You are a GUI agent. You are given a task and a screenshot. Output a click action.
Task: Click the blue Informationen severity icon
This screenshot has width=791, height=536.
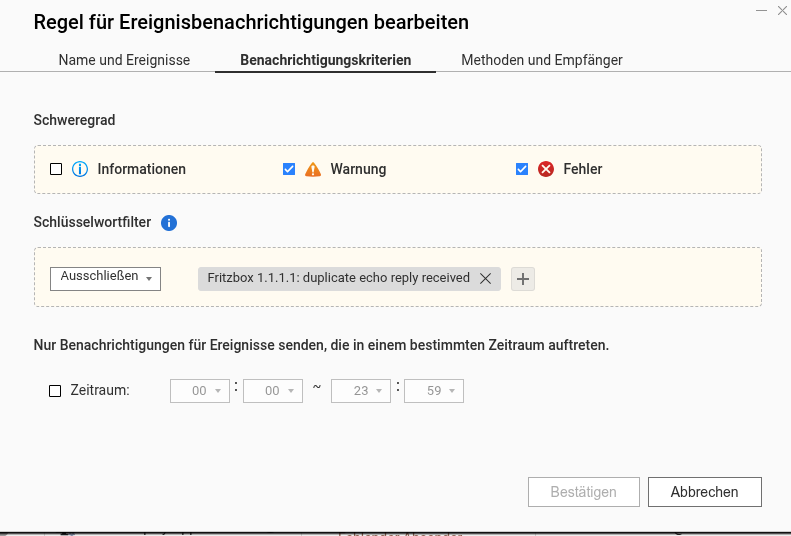click(x=81, y=169)
